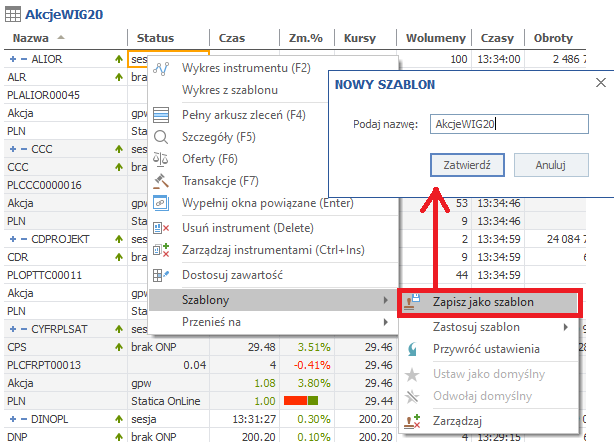
Task: Click the Statica OnLine cell
Action: pos(166,401)
